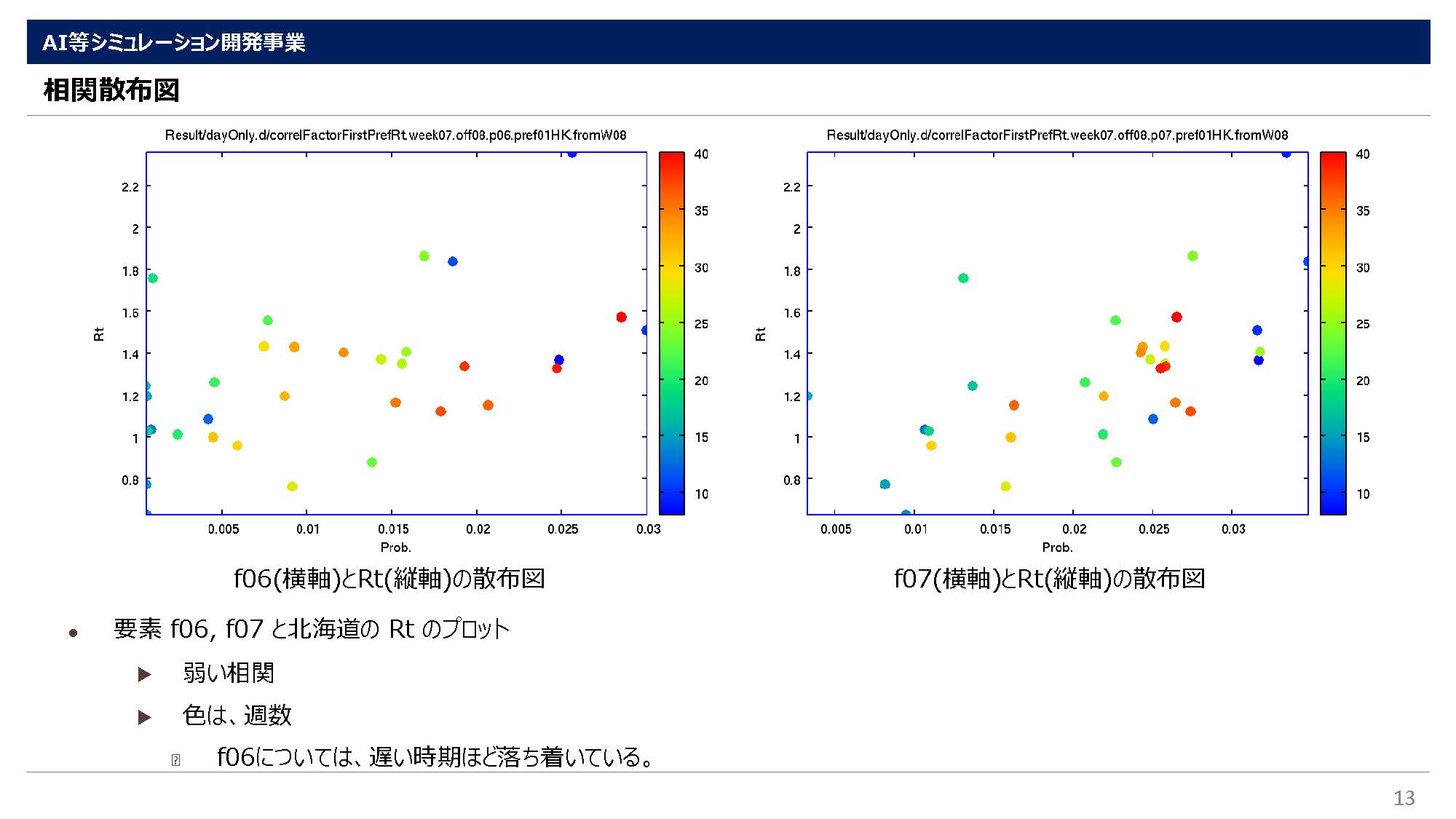1456x819 pixels.
Task: Click the Prob. axis label under f06 plot
Action: [396, 547]
